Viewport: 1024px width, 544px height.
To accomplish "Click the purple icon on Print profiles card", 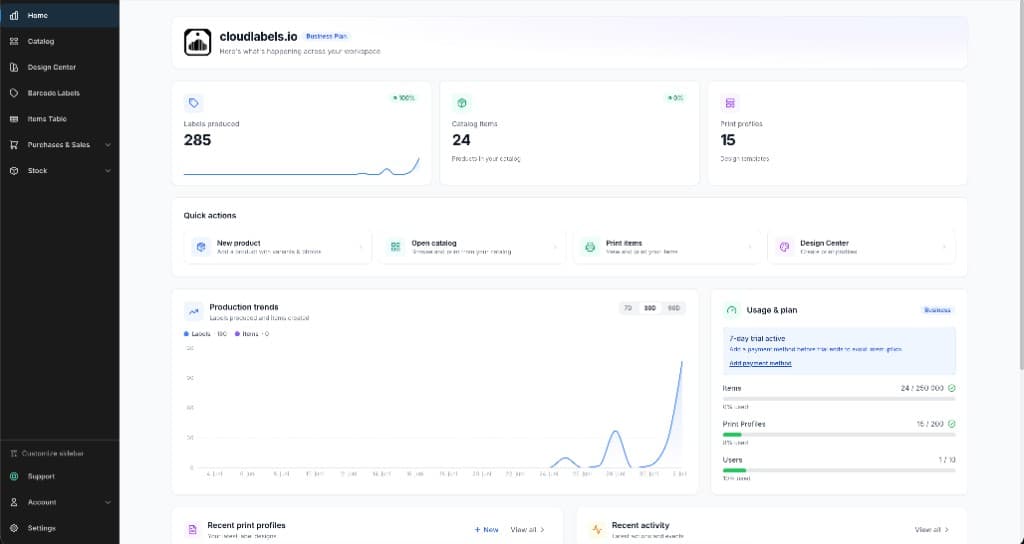I will (x=730, y=103).
